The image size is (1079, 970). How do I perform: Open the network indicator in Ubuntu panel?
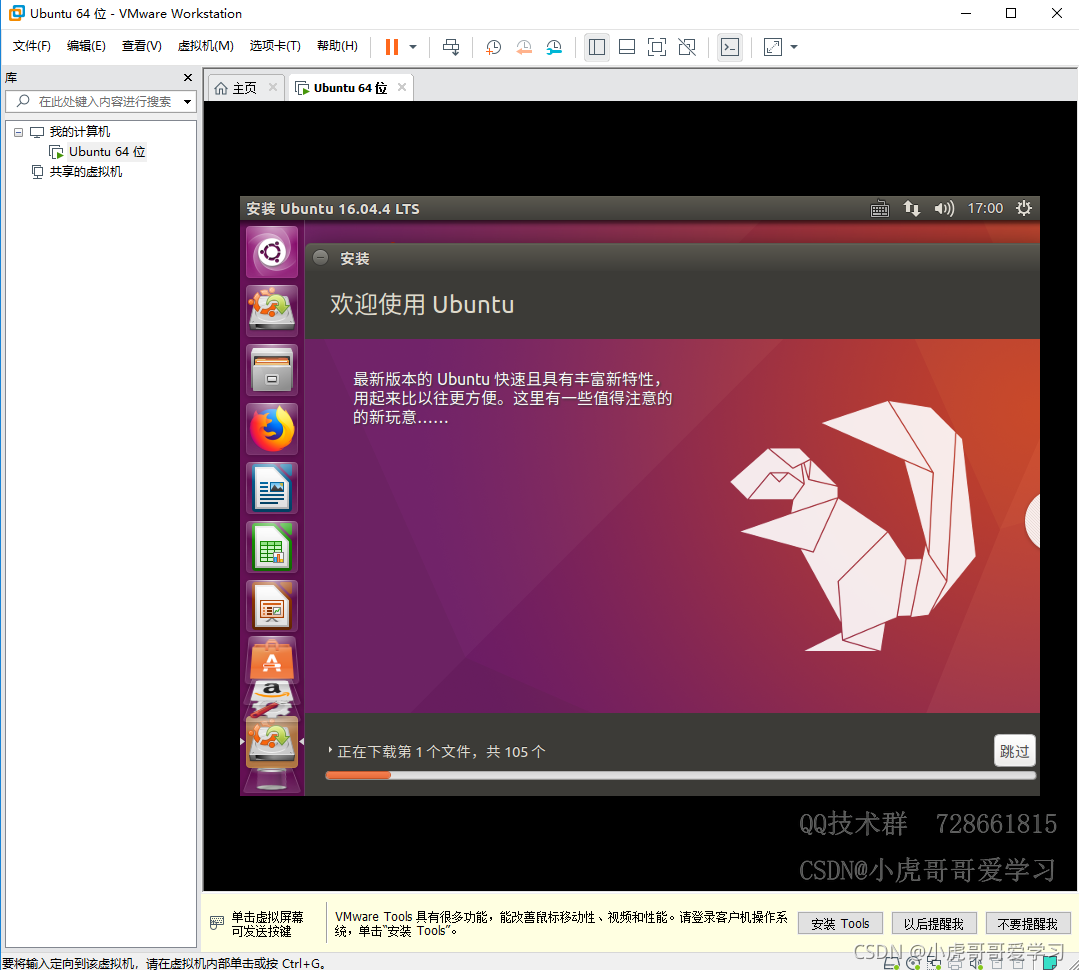coord(912,208)
